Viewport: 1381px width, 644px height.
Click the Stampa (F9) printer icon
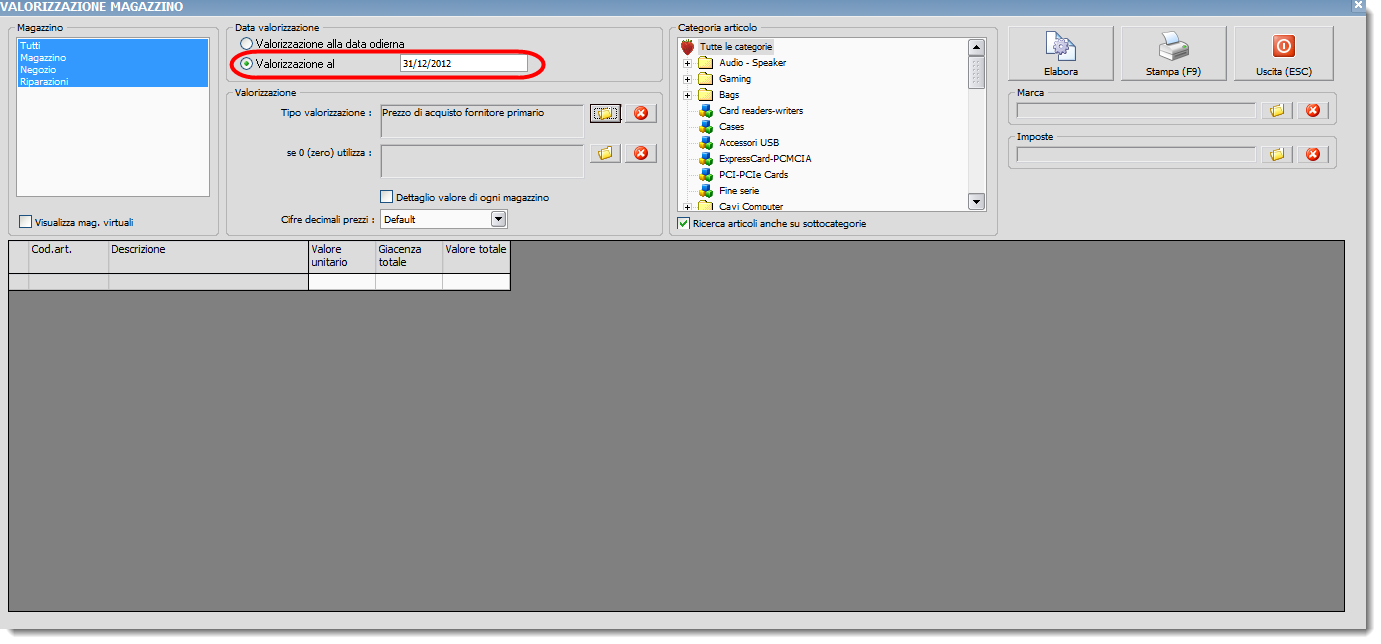pos(1172,47)
